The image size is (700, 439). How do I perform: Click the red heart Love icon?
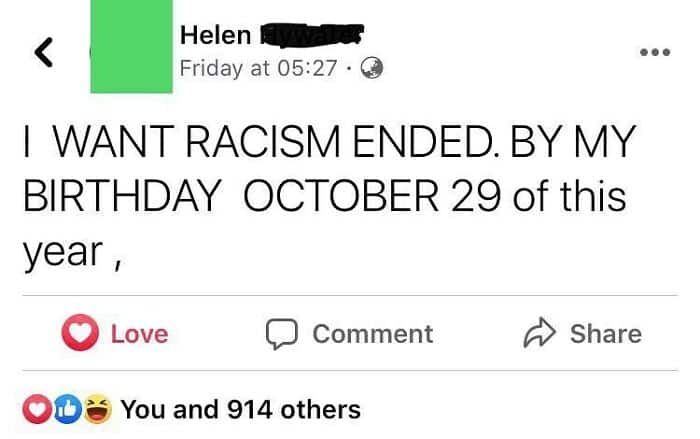point(80,333)
